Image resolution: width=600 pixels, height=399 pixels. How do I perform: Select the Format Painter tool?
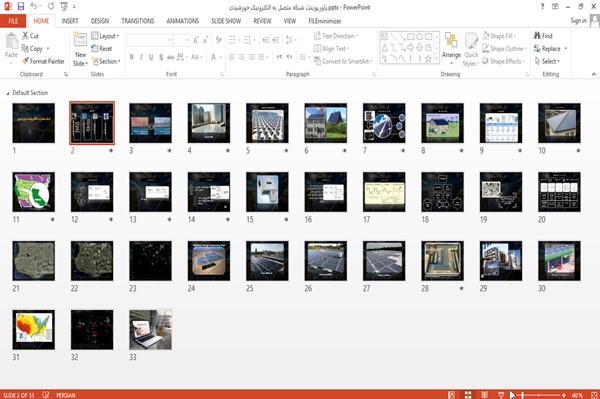click(43, 61)
